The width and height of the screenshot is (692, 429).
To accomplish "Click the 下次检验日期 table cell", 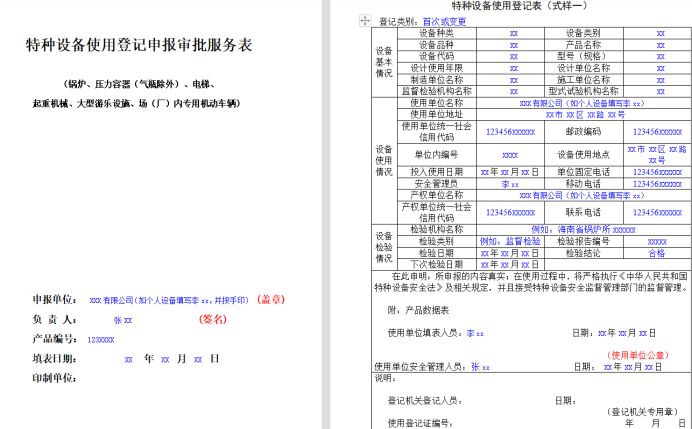I will tap(437, 264).
